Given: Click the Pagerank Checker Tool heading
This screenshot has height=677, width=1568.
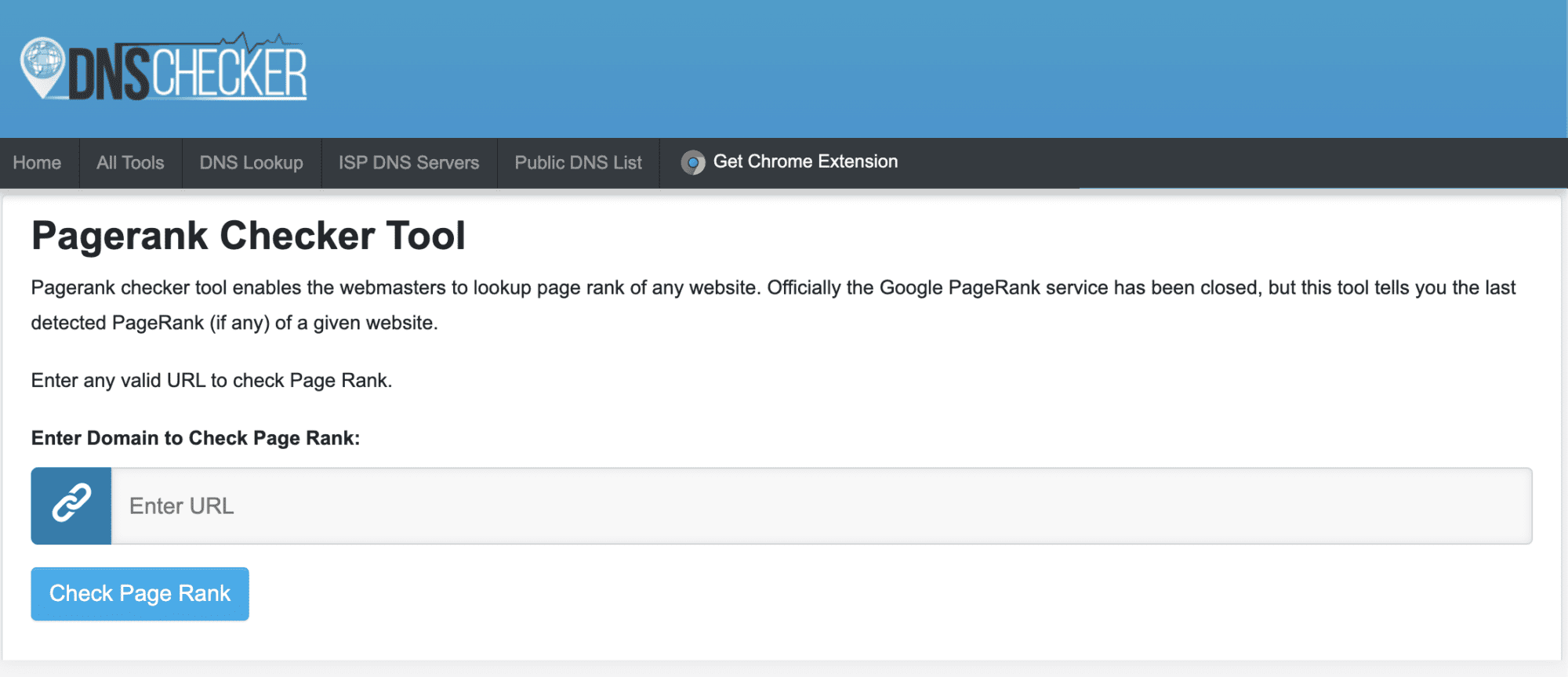Looking at the screenshot, I should pyautogui.click(x=249, y=236).
